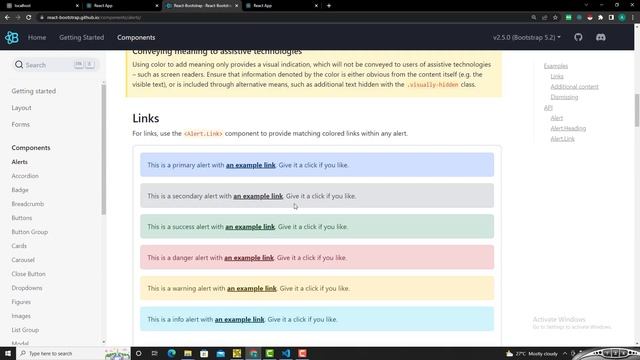
Task: Open Getting started in the sidebar
Action: (x=33, y=91)
